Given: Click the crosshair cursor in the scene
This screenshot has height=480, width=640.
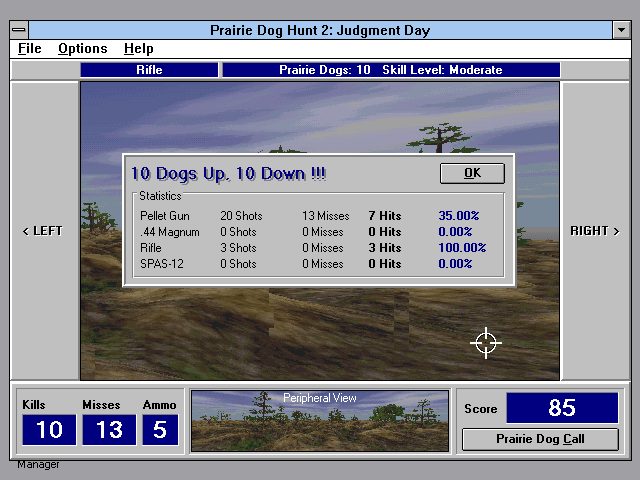Looking at the screenshot, I should 486,343.
